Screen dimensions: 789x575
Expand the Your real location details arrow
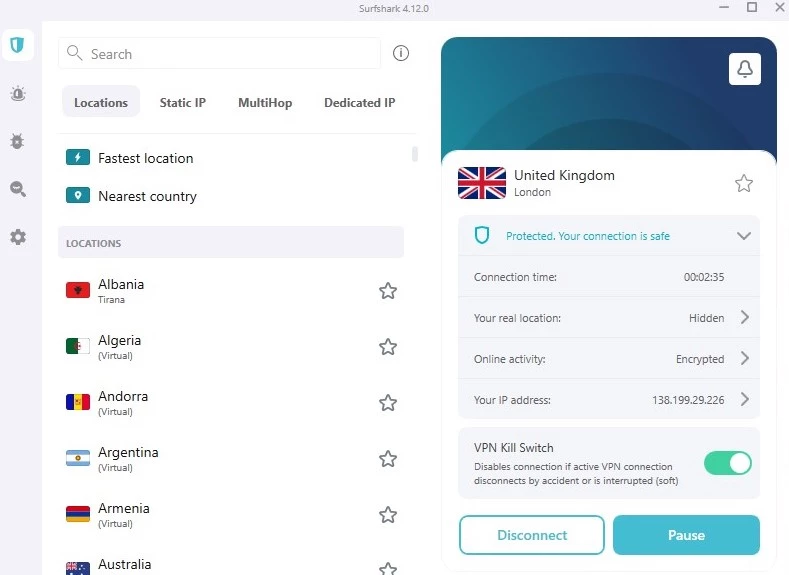coord(745,318)
